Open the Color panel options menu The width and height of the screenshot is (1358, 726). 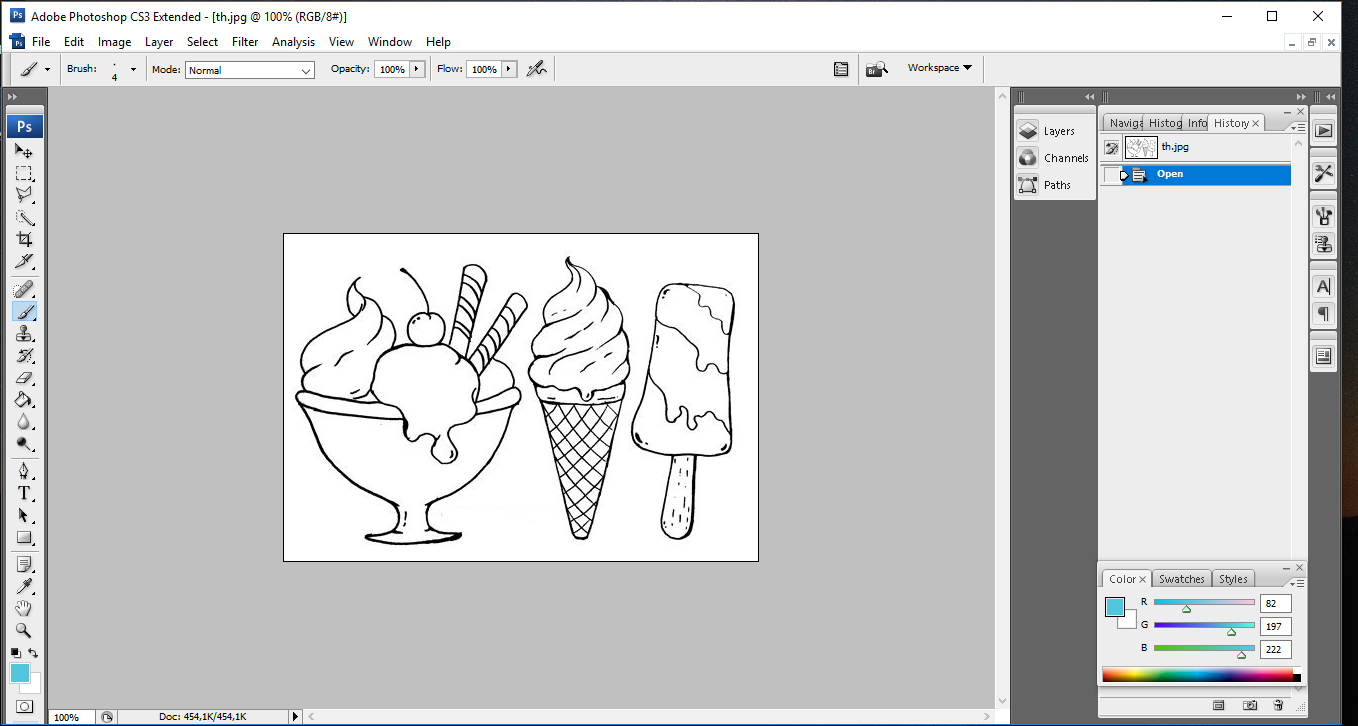pos(1297,583)
